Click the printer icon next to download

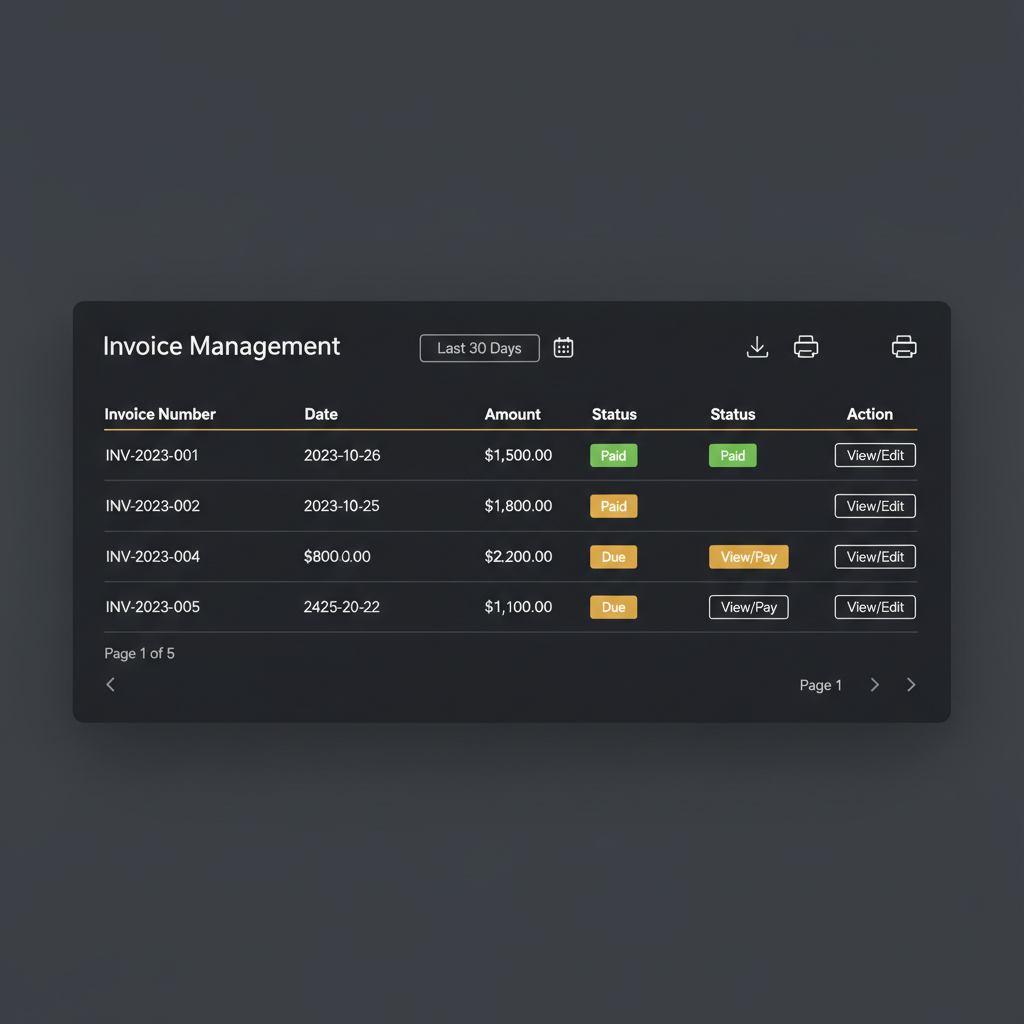tap(806, 347)
